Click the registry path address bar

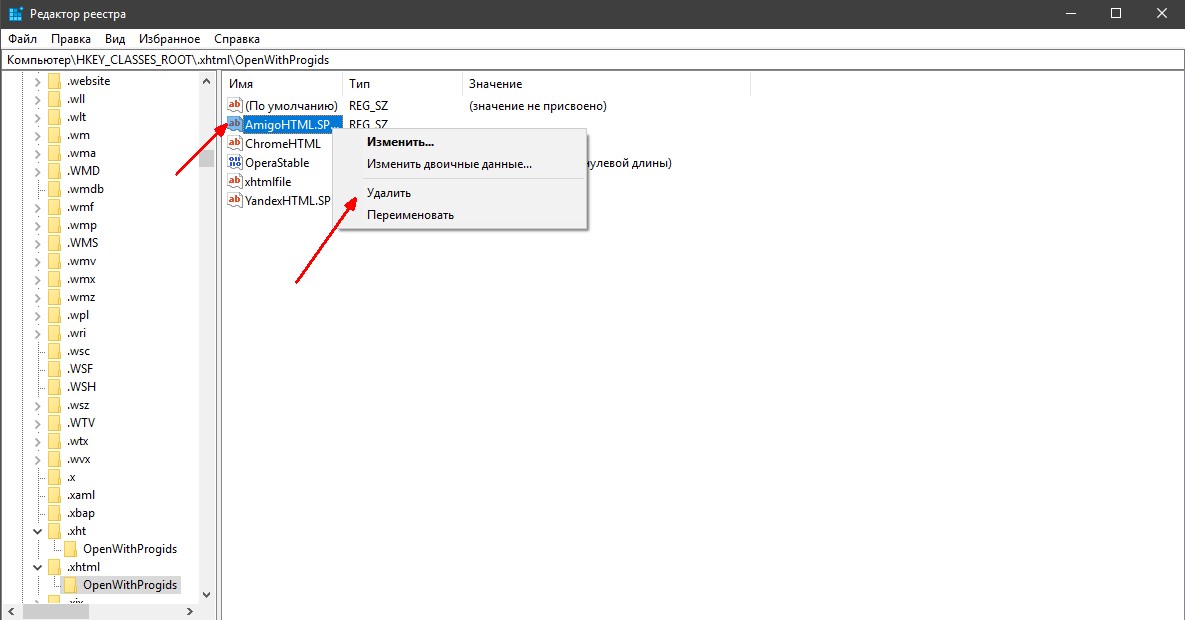coord(592,60)
